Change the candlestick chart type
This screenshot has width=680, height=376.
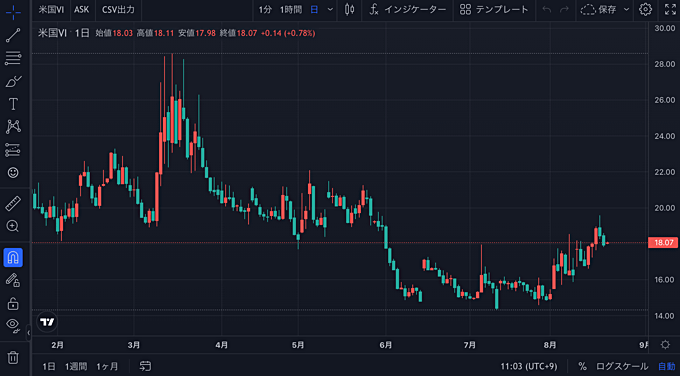point(350,10)
